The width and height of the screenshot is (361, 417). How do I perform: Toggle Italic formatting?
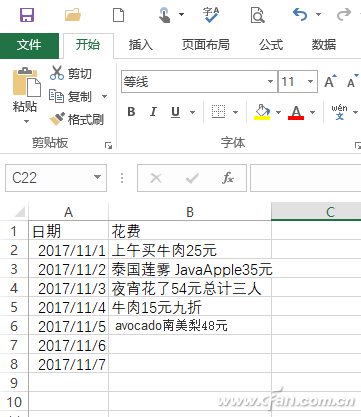tap(153, 112)
